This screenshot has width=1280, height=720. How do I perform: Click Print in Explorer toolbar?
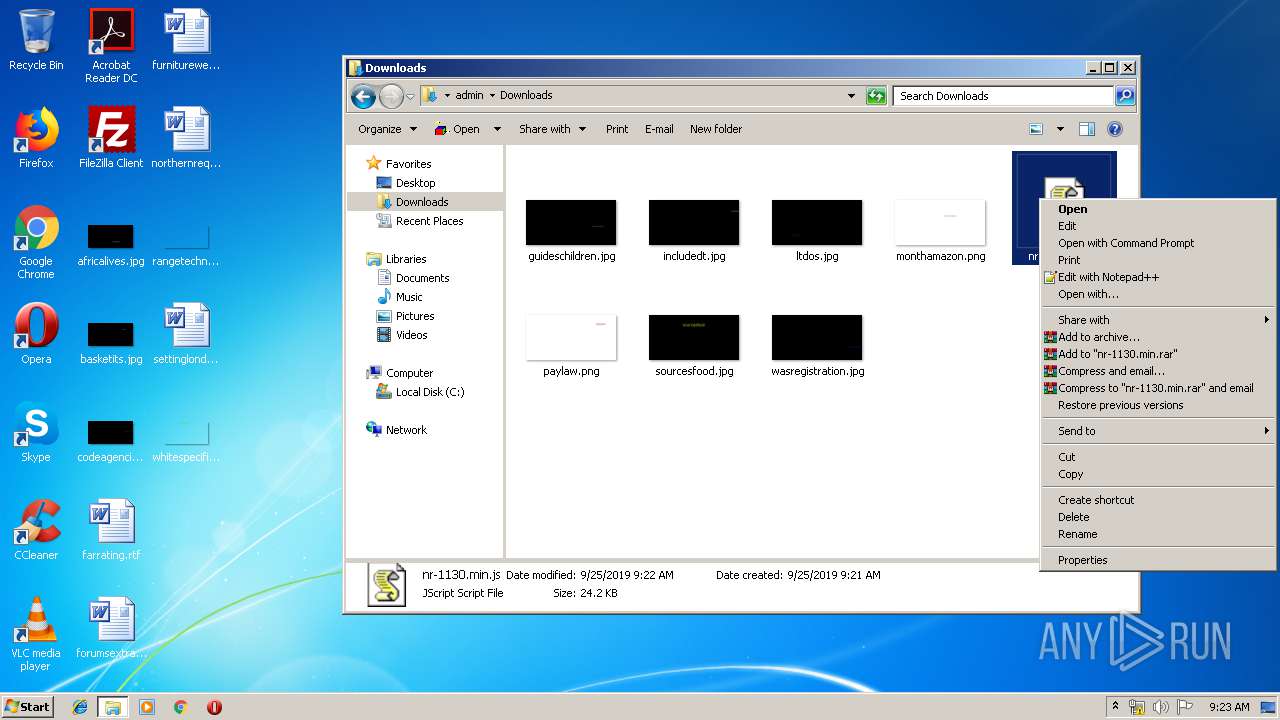click(617, 129)
